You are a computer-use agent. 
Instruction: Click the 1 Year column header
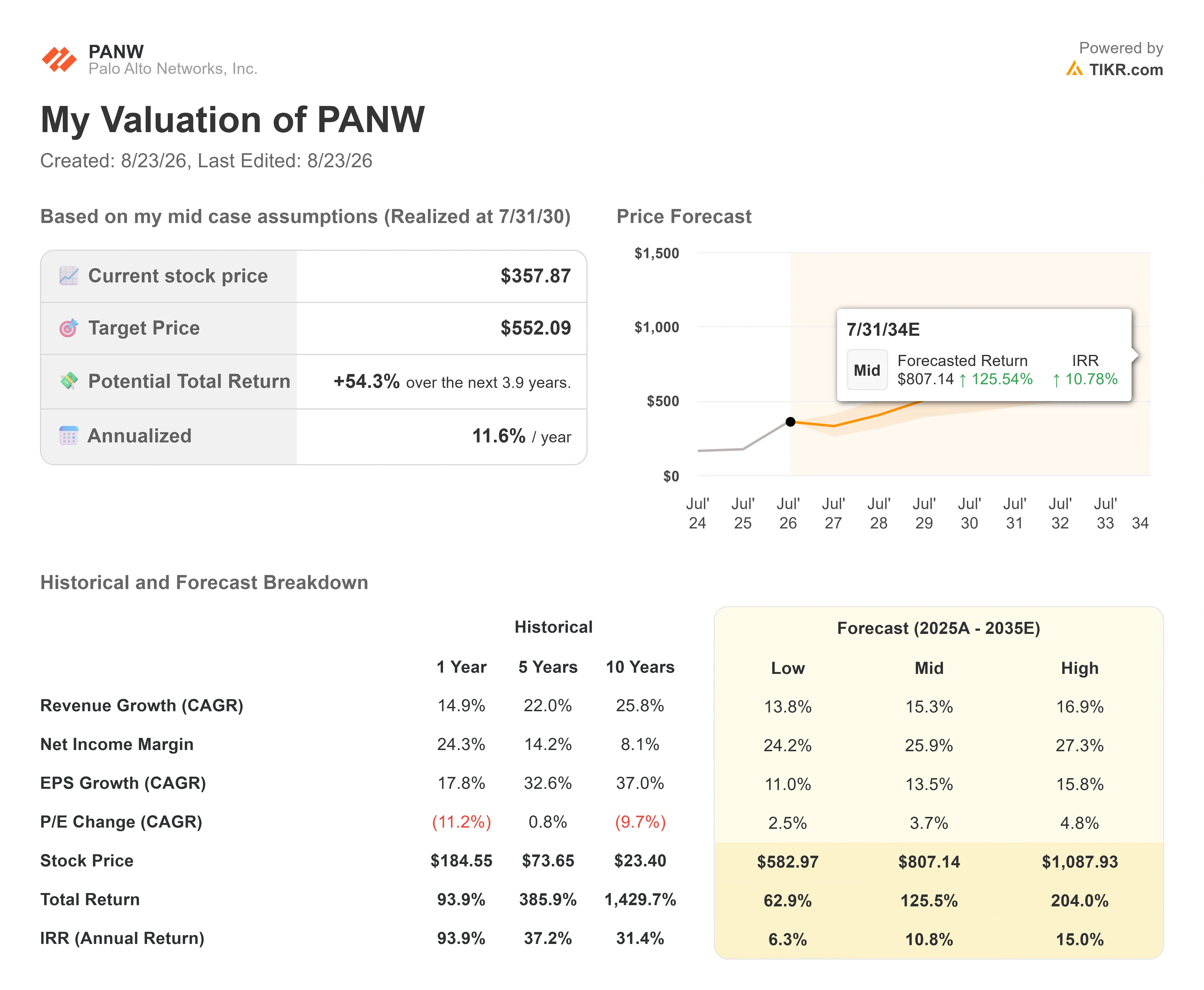click(461, 667)
